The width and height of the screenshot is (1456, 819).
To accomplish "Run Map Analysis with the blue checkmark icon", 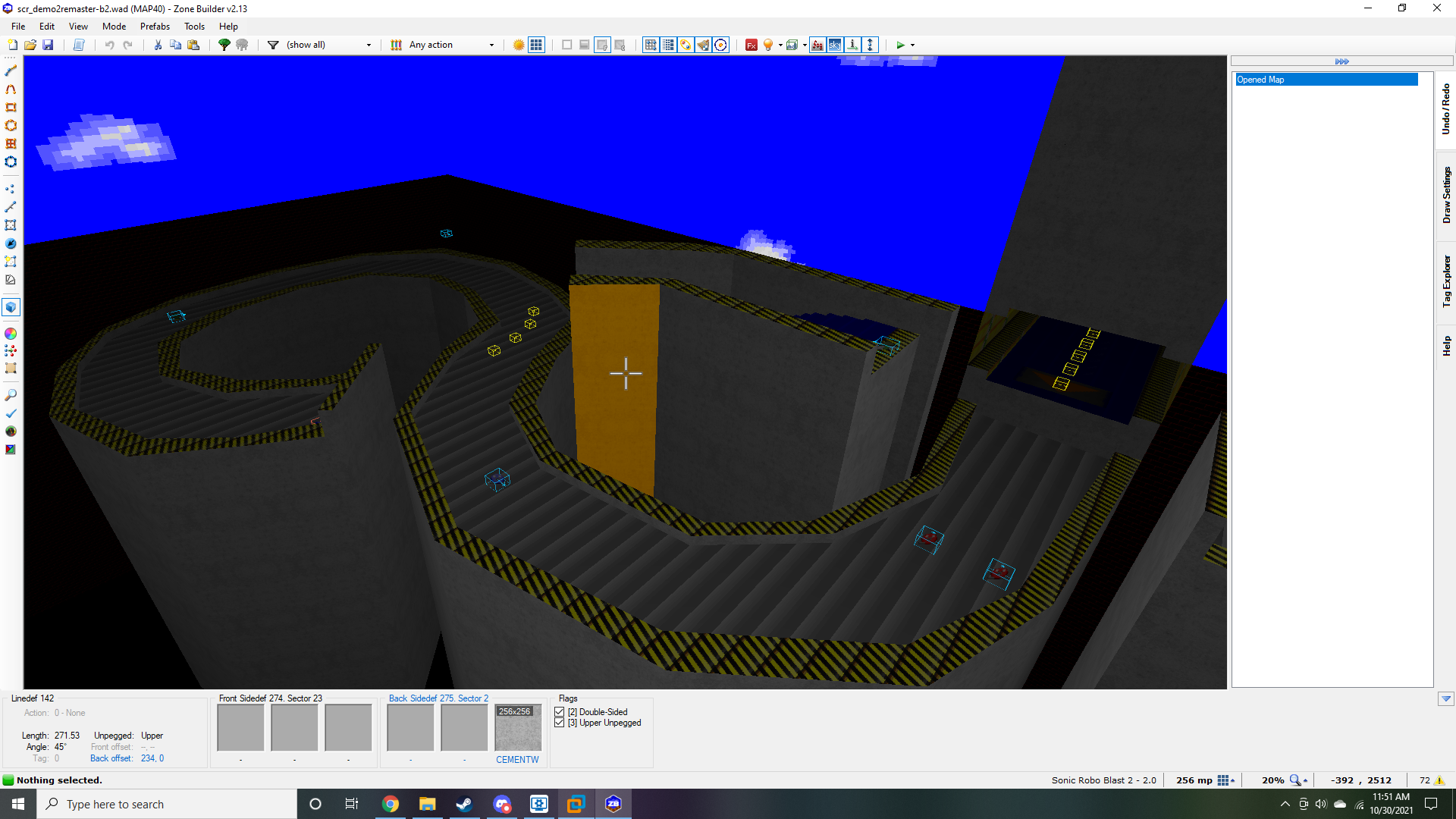I will click(x=11, y=413).
